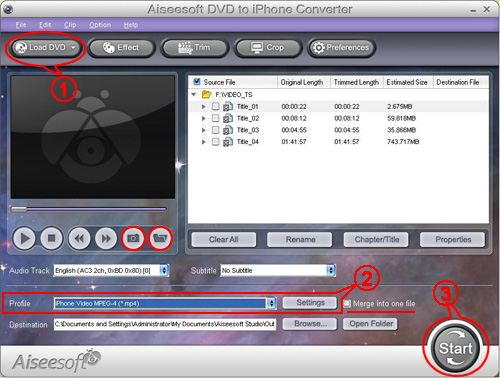Click the app icon in title bar

8,9
